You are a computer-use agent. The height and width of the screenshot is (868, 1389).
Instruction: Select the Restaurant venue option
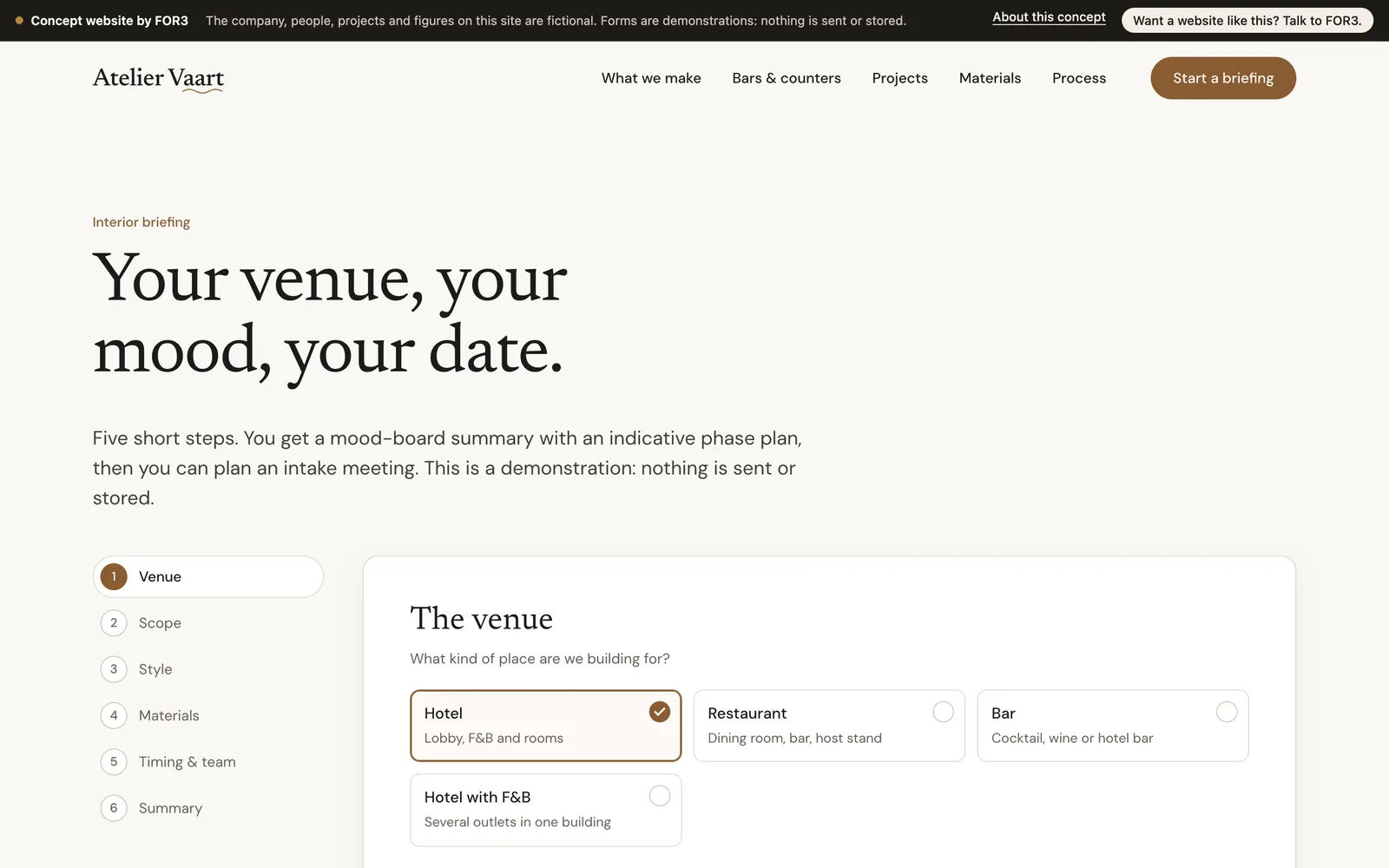[829, 726]
